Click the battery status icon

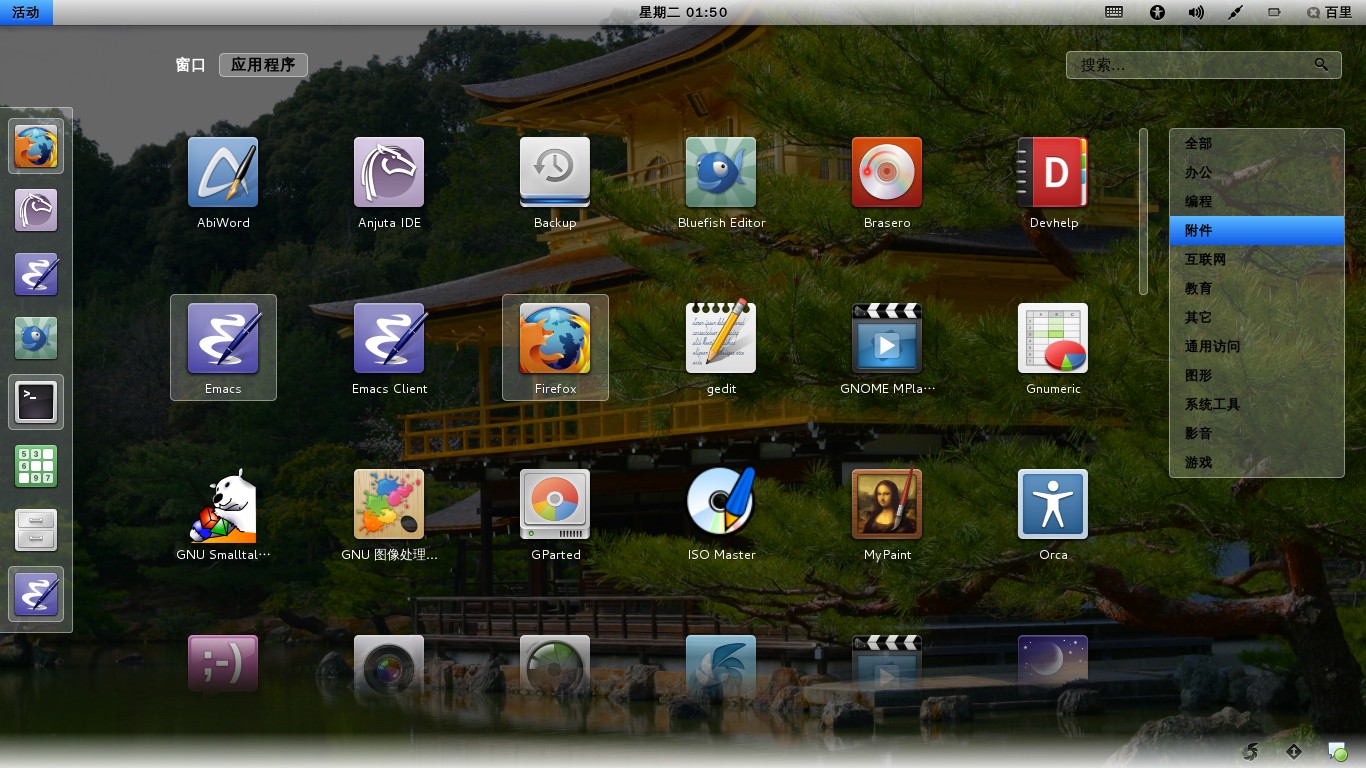(1274, 12)
